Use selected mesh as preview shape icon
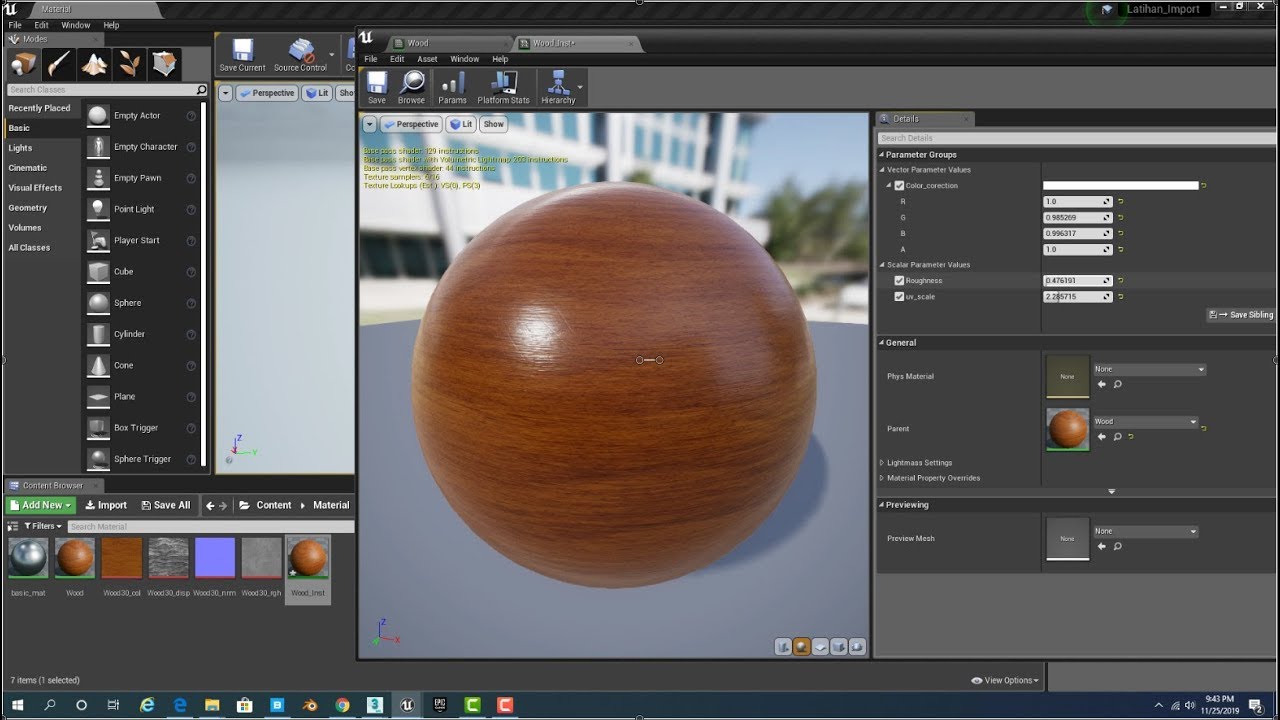The height and width of the screenshot is (720, 1280). coord(858,647)
